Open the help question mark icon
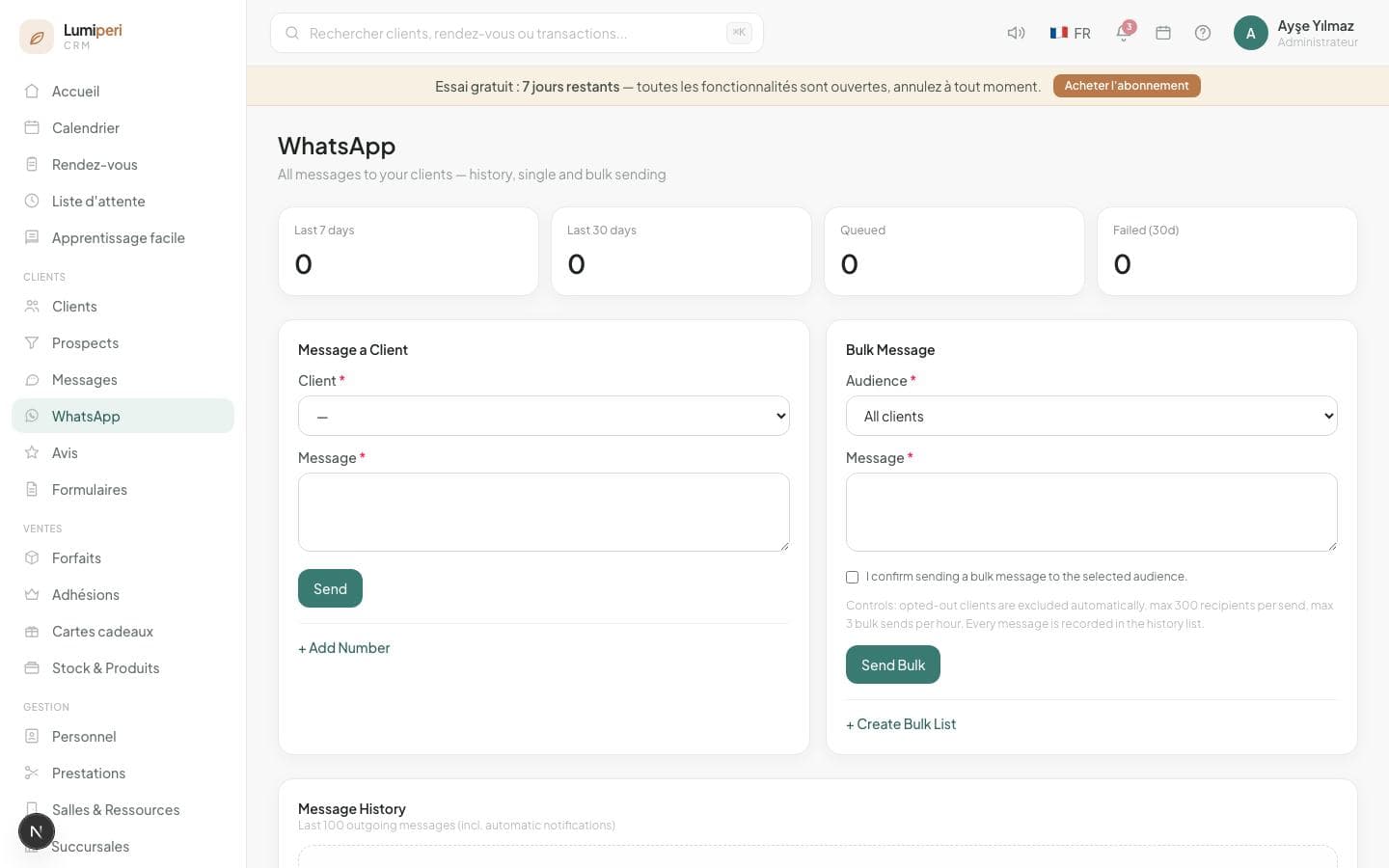 point(1203,33)
